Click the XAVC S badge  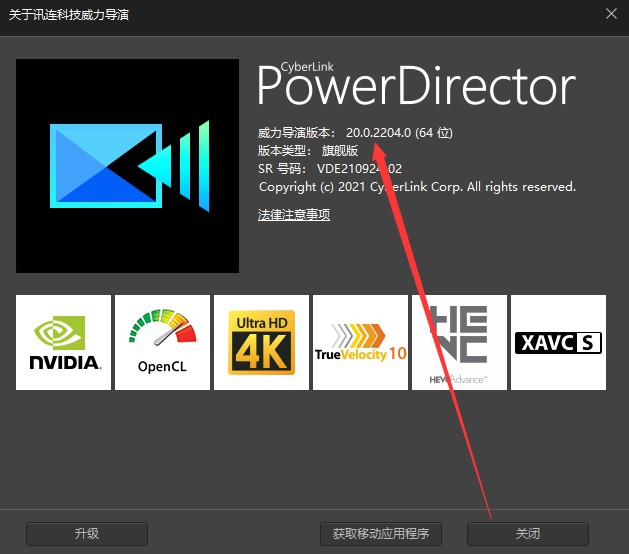point(558,342)
